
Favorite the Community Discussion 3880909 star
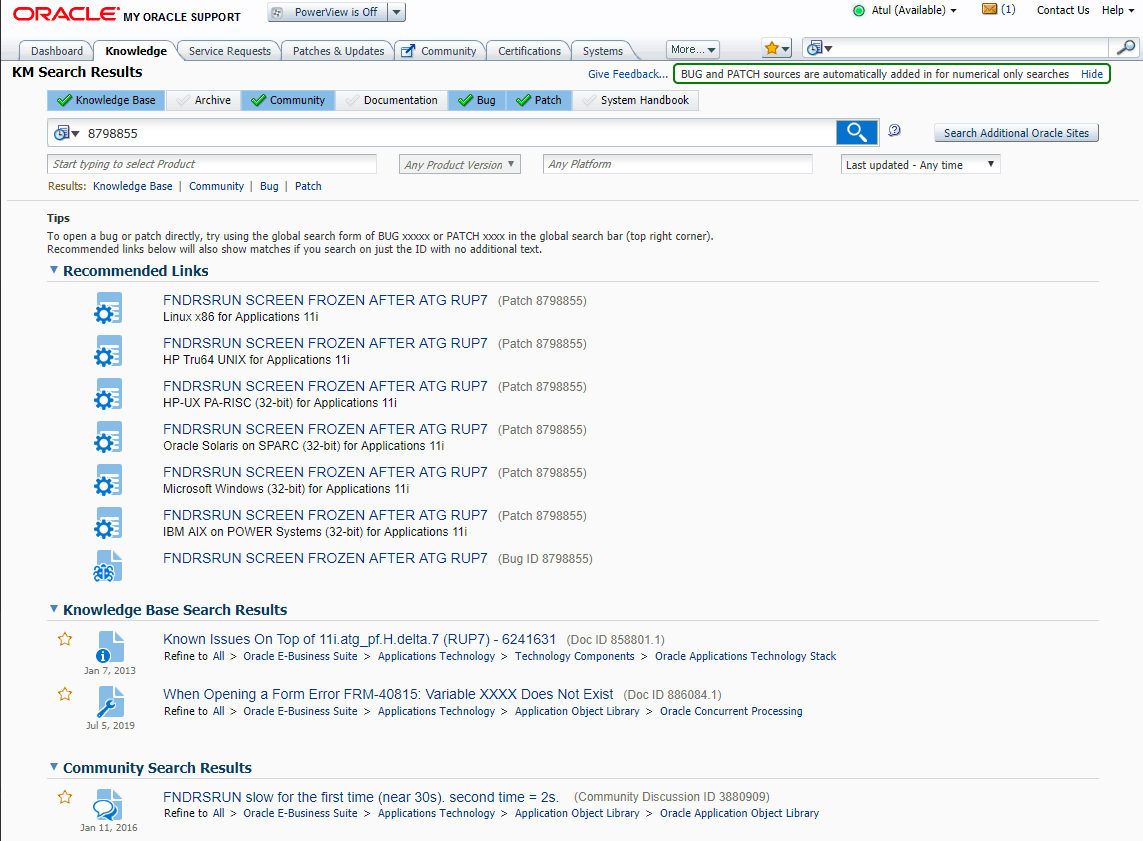(x=65, y=797)
